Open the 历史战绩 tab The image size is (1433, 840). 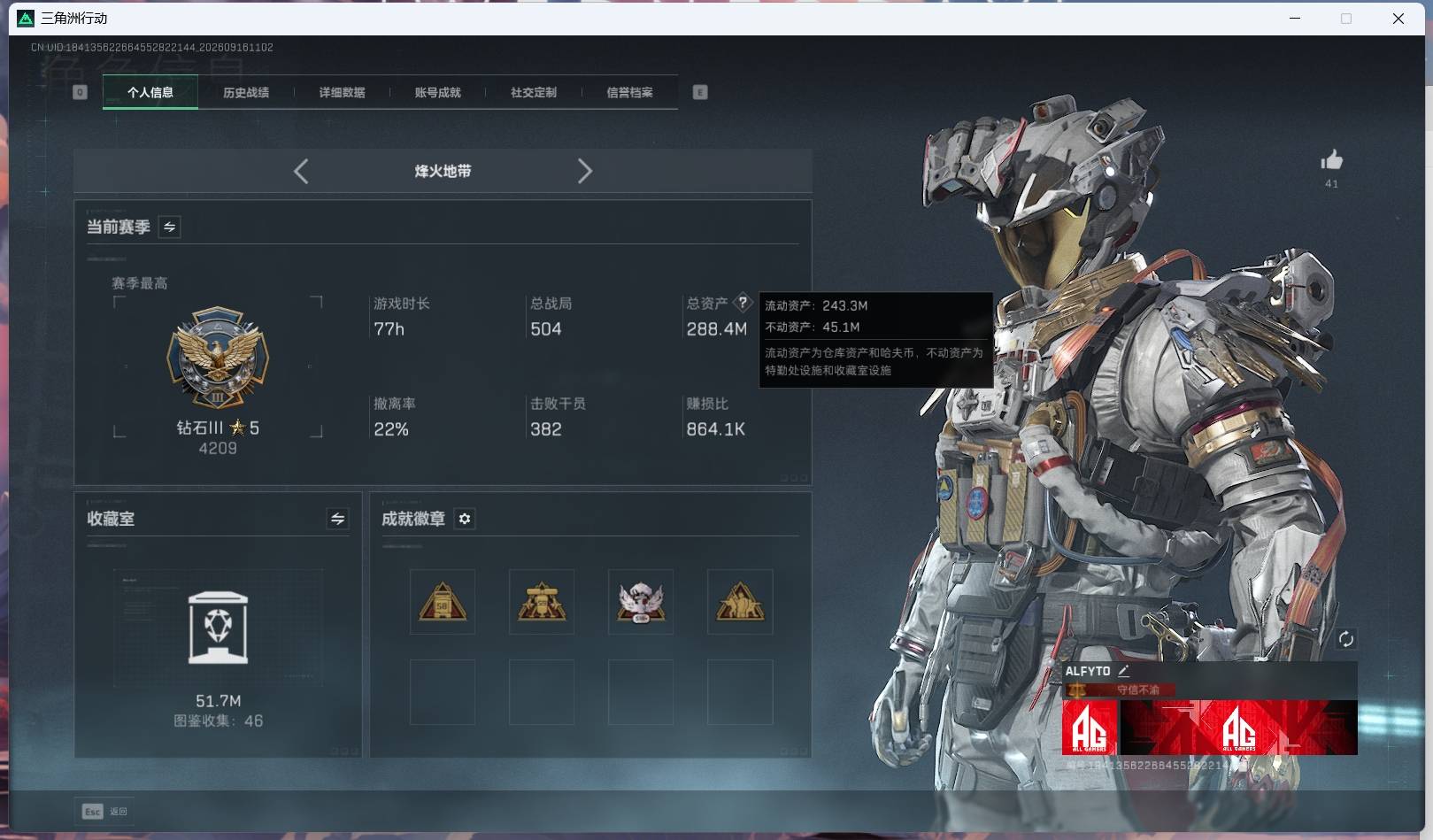tap(246, 92)
